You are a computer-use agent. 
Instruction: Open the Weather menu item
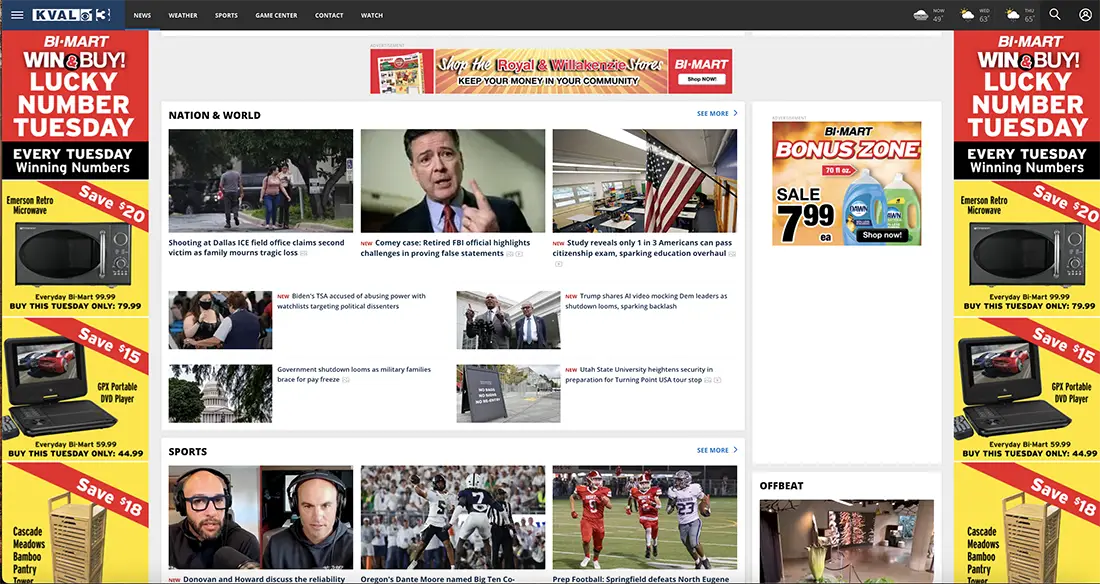coord(183,15)
